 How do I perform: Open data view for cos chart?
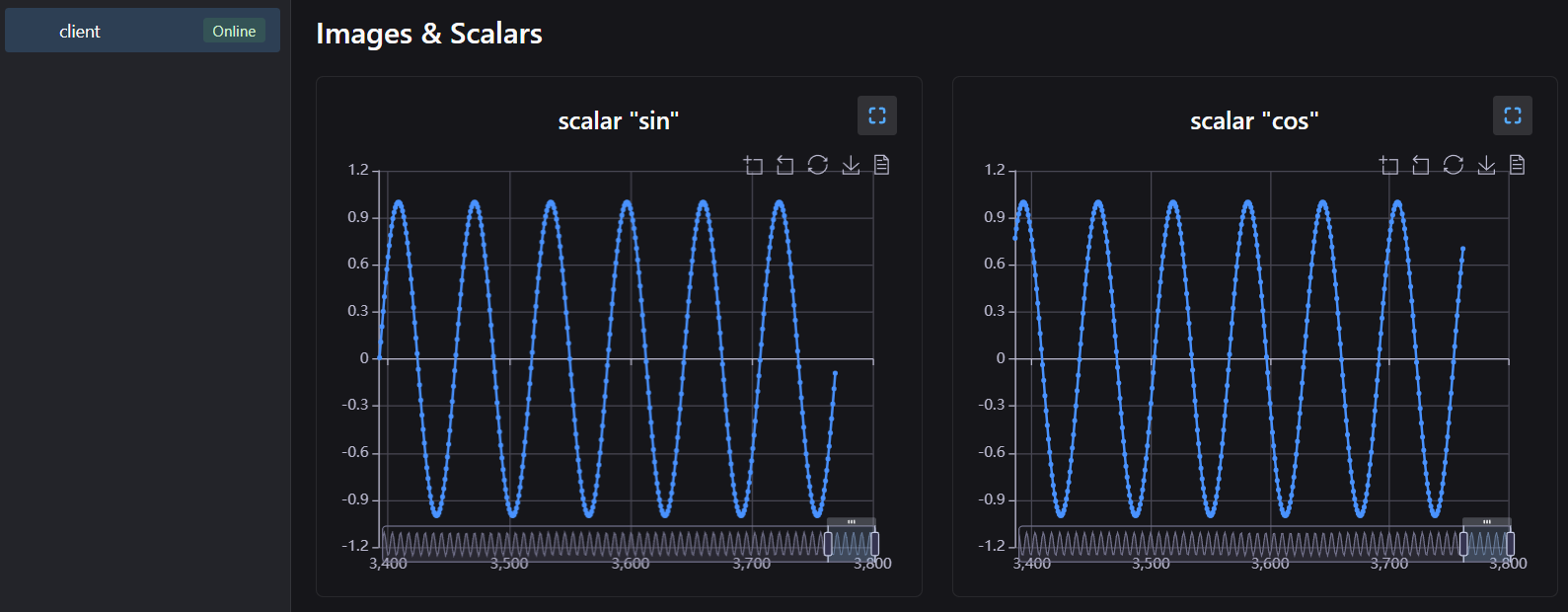click(x=1518, y=165)
